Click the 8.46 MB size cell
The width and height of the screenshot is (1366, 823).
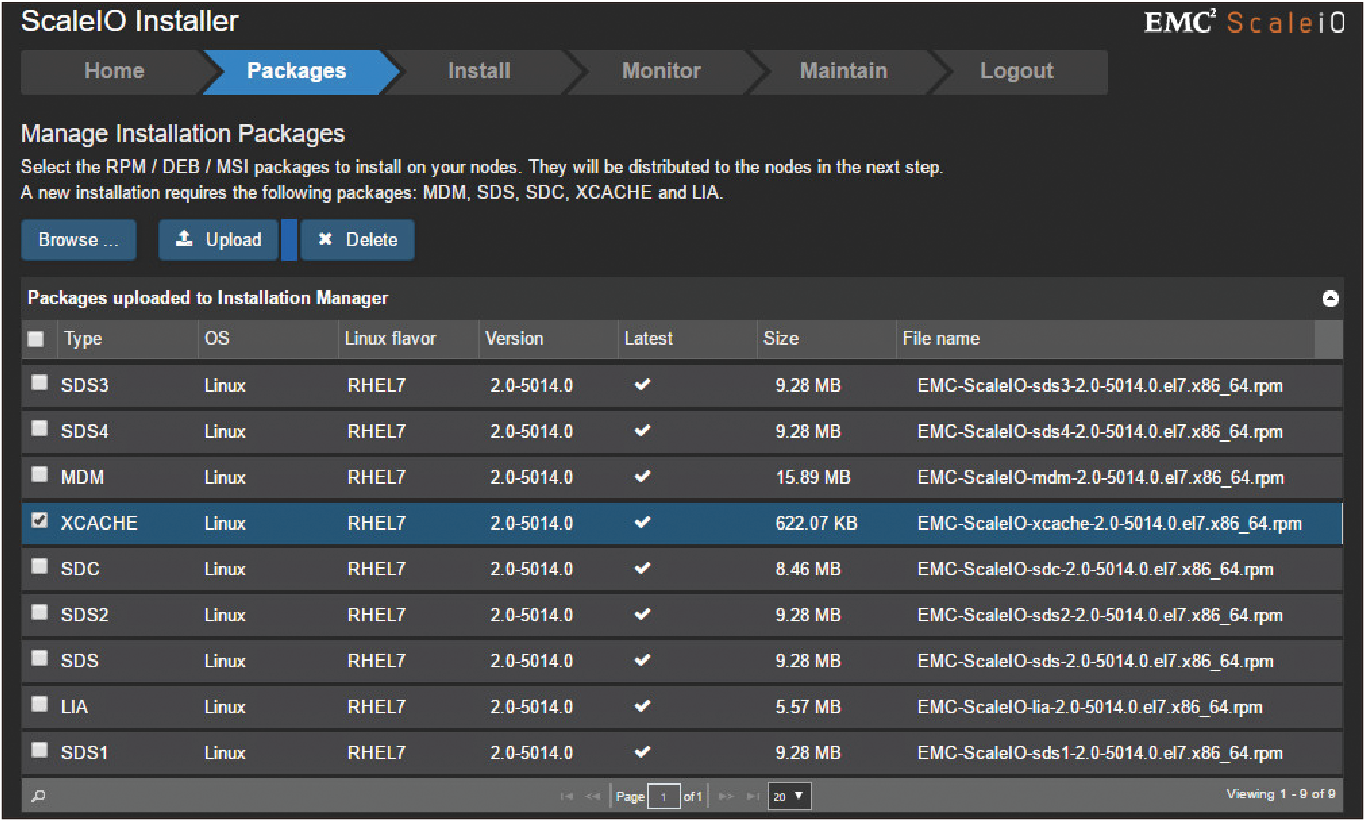pyautogui.click(x=808, y=569)
